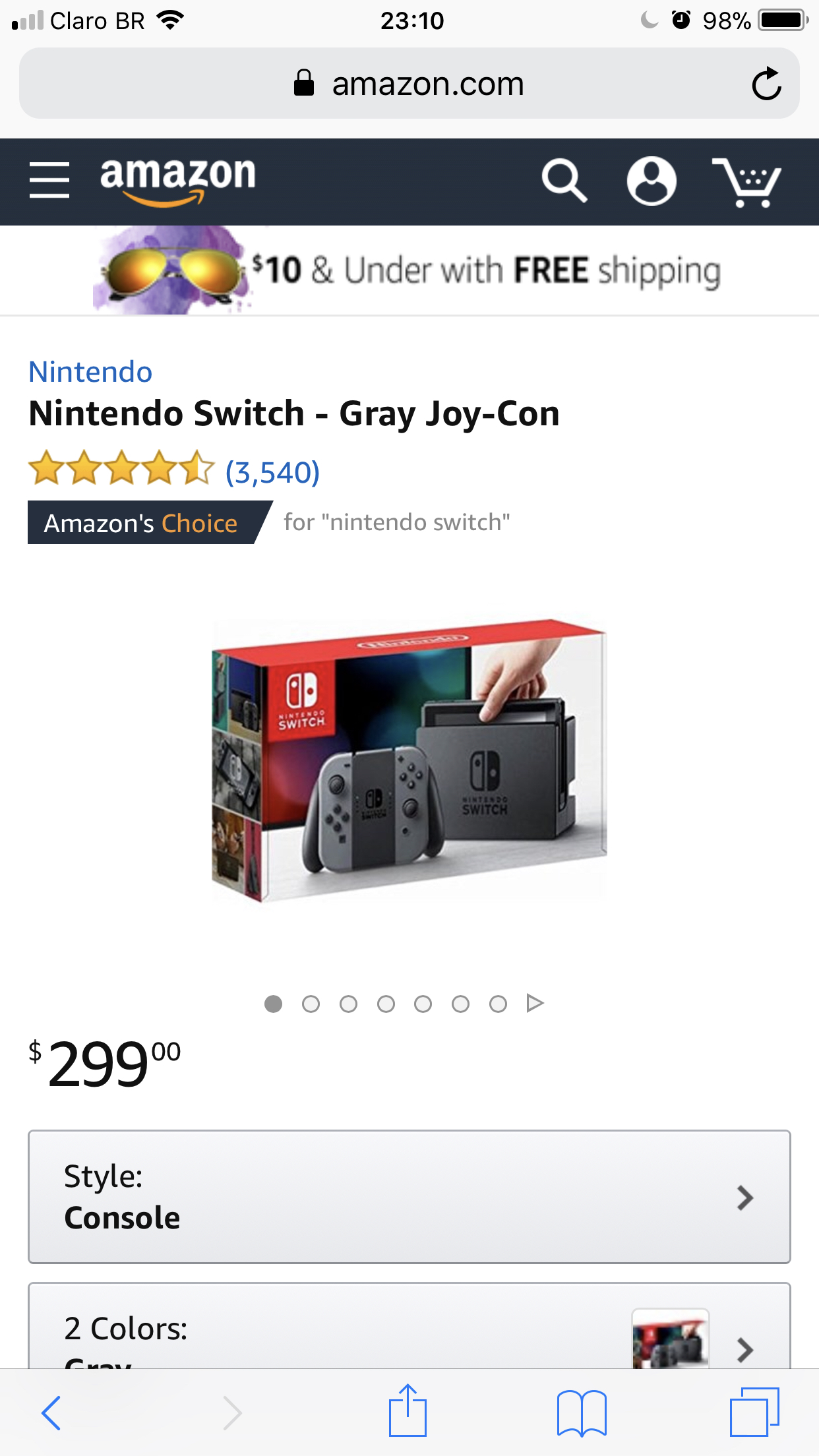Tap the Nintendo Switch product image
The height and width of the screenshot is (1456, 819).
(409, 758)
